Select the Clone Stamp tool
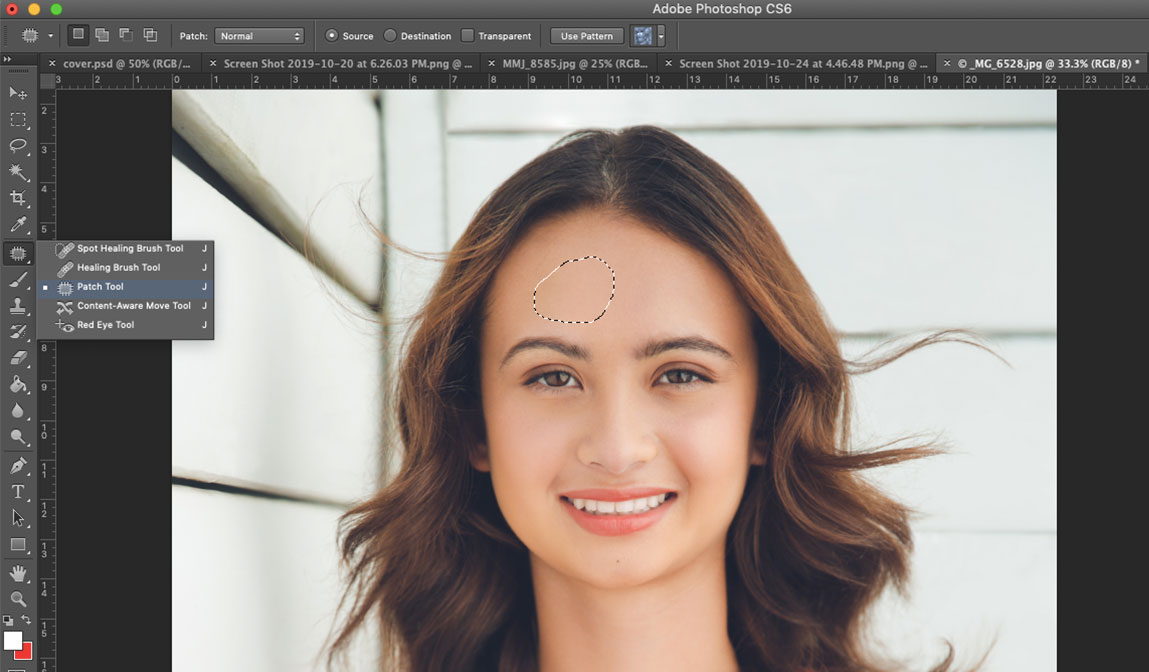Screen dimensions: 1149x672 coord(18,306)
